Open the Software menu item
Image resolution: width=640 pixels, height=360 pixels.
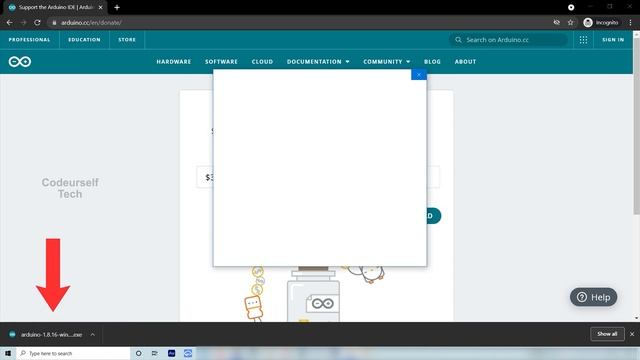coord(221,62)
